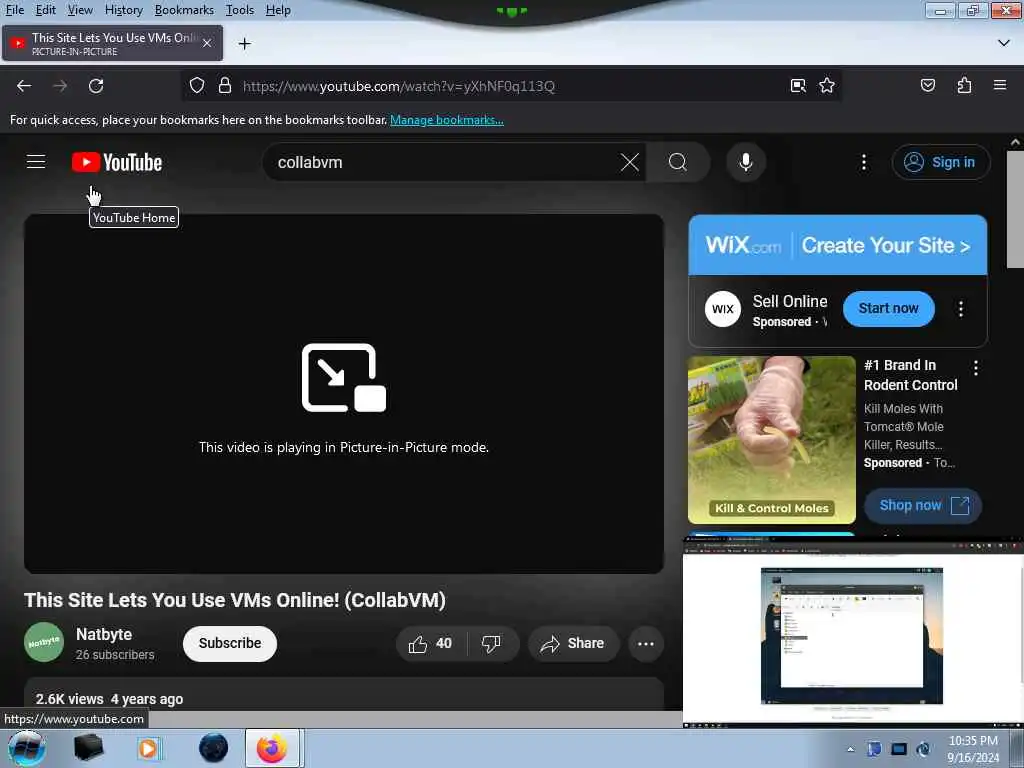The height and width of the screenshot is (768, 1024).
Task: Open the Natbyte channel name link
Action: (x=104, y=634)
